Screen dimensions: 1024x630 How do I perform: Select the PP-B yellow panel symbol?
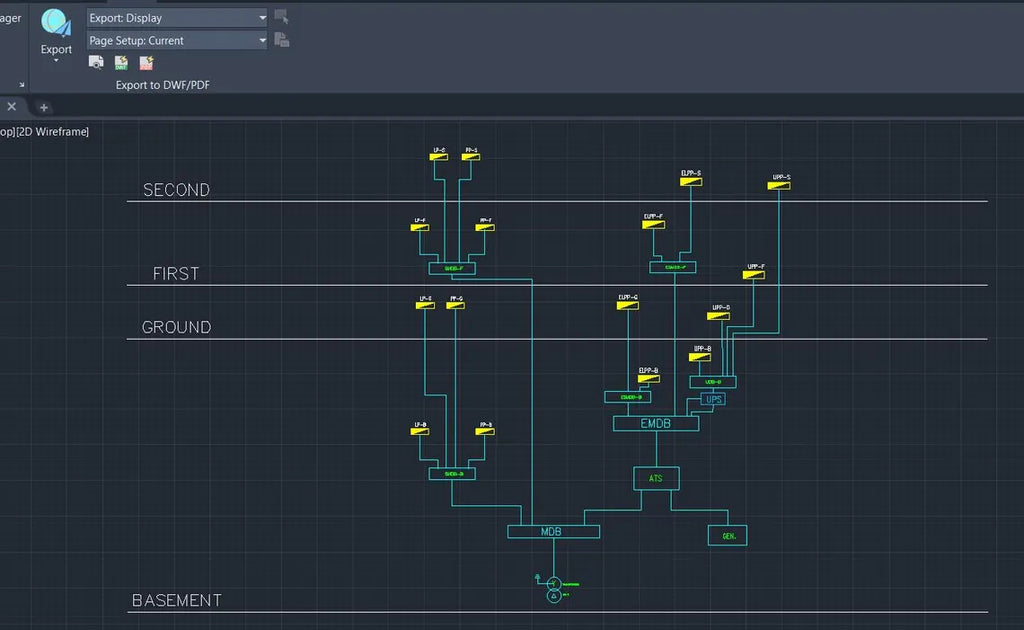coord(485,431)
